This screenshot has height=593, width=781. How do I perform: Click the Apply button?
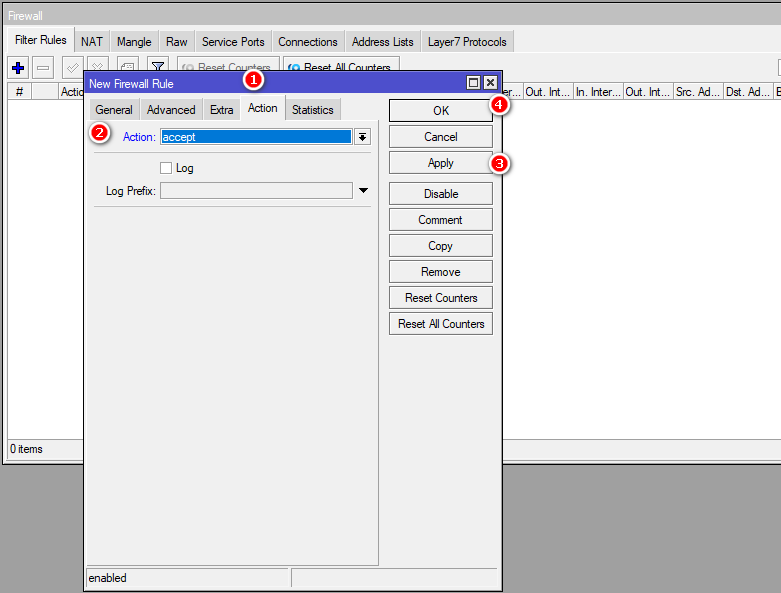(440, 163)
